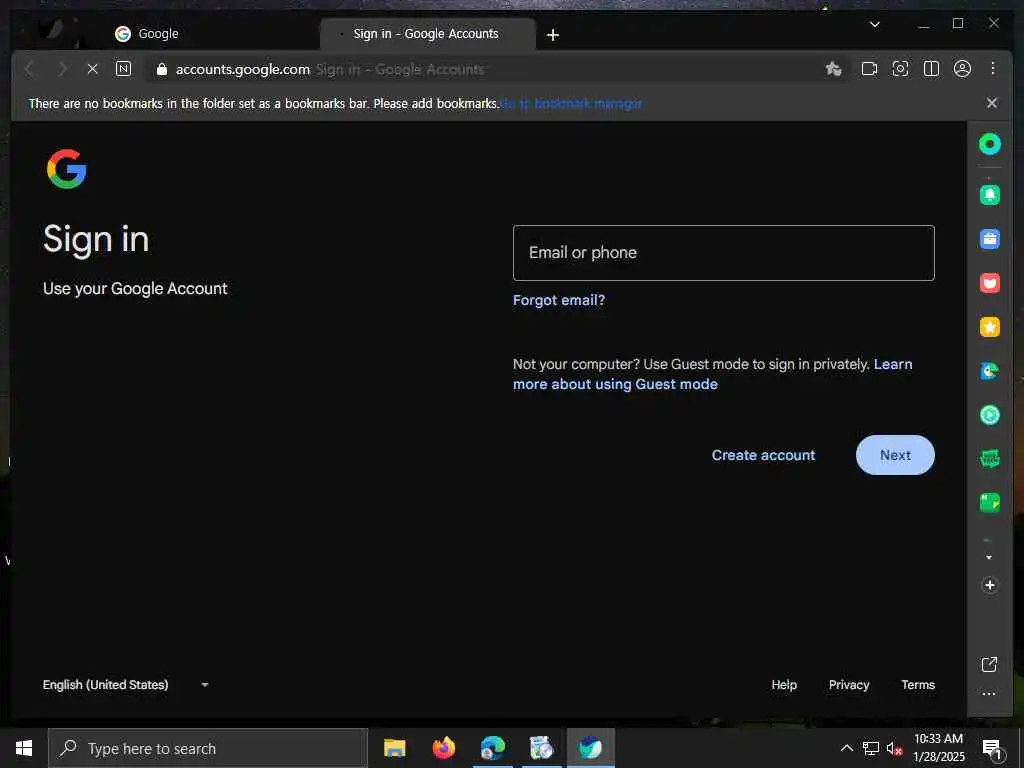View site security via the lock icon
The image size is (1024, 768).
point(162,69)
